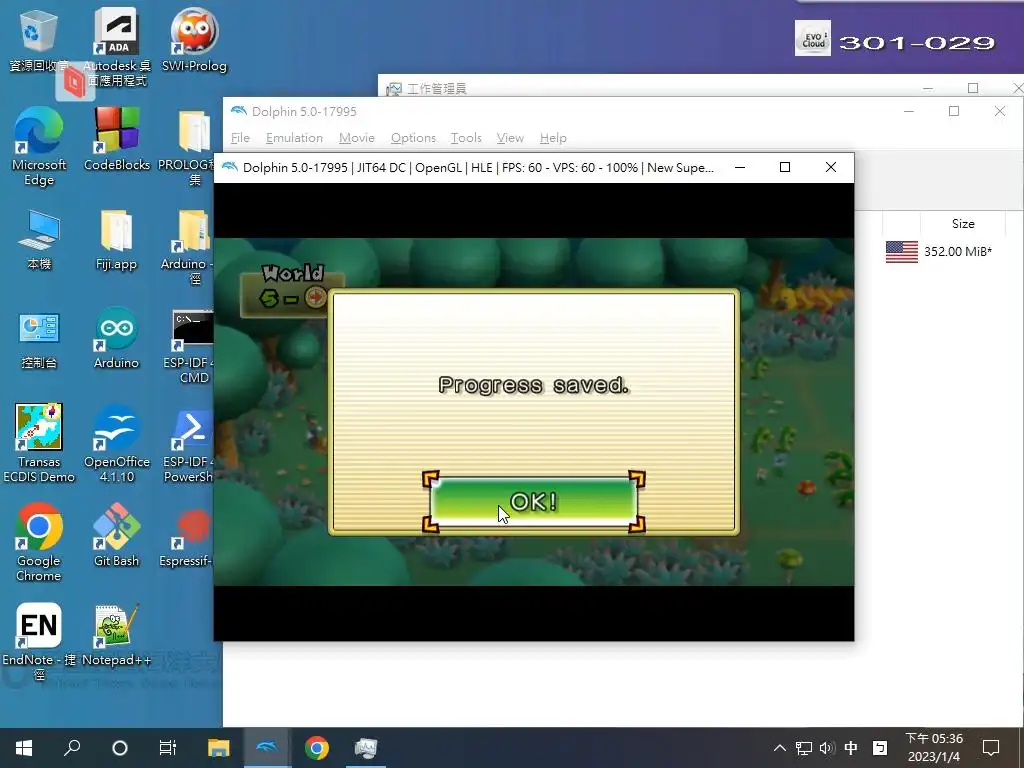Viewport: 1024px width, 768px height.
Task: Open the volume speaker tray icon
Action: [x=827, y=748]
